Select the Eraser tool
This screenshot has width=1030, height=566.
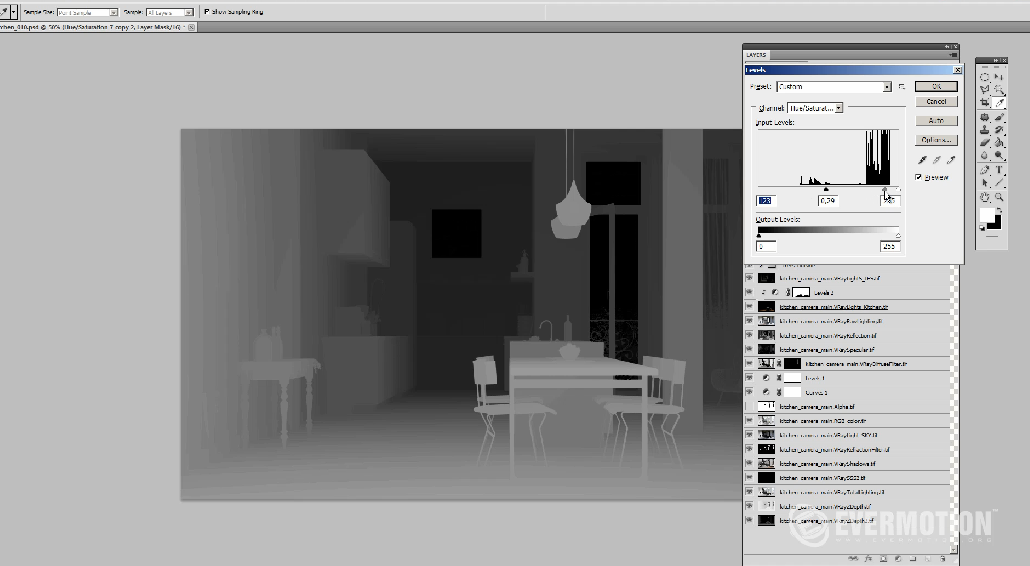tap(984, 142)
